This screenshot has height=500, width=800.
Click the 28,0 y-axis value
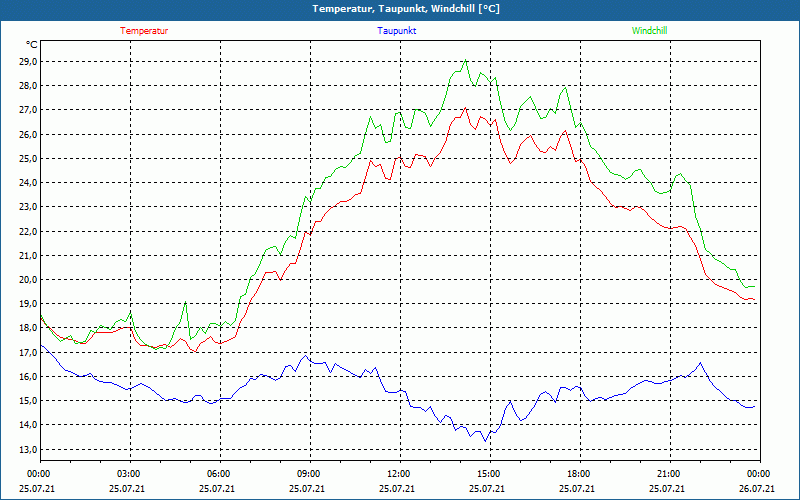point(28,86)
